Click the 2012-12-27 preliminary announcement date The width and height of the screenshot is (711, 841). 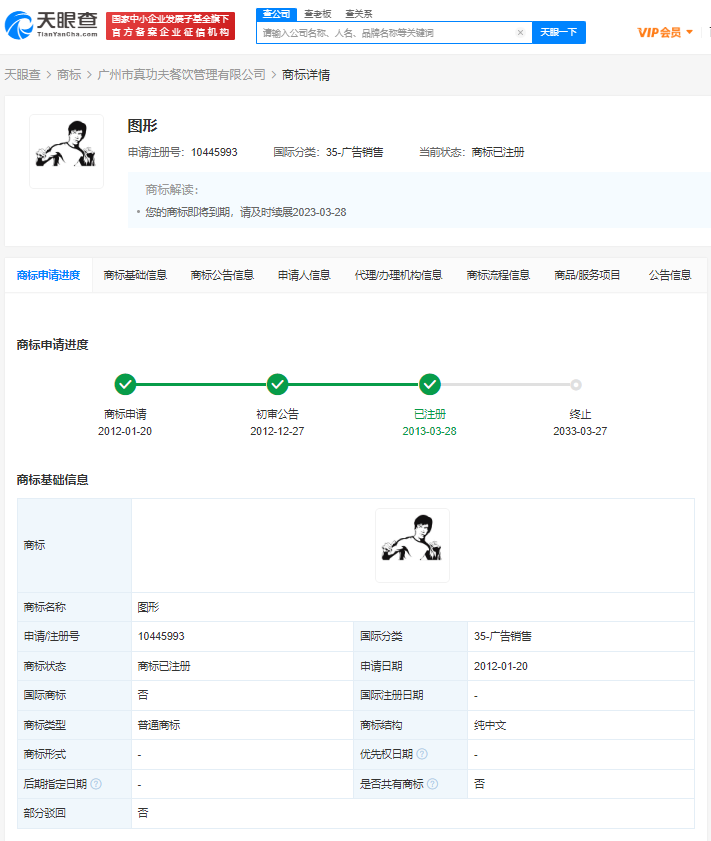pos(277,431)
